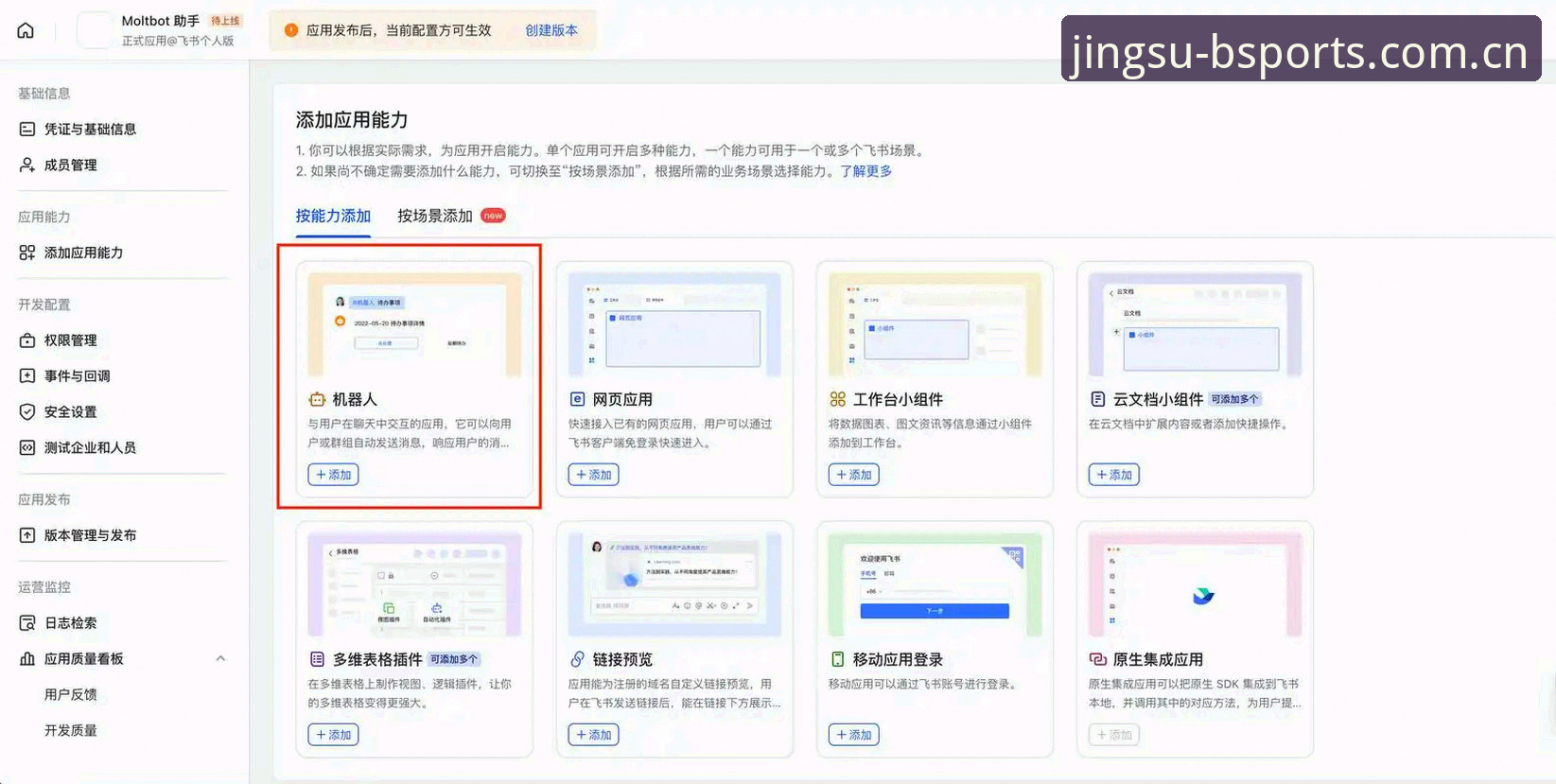This screenshot has width=1556, height=784.
Task: Click disabled 添加 button under 原生集成应用
Action: (x=1113, y=735)
